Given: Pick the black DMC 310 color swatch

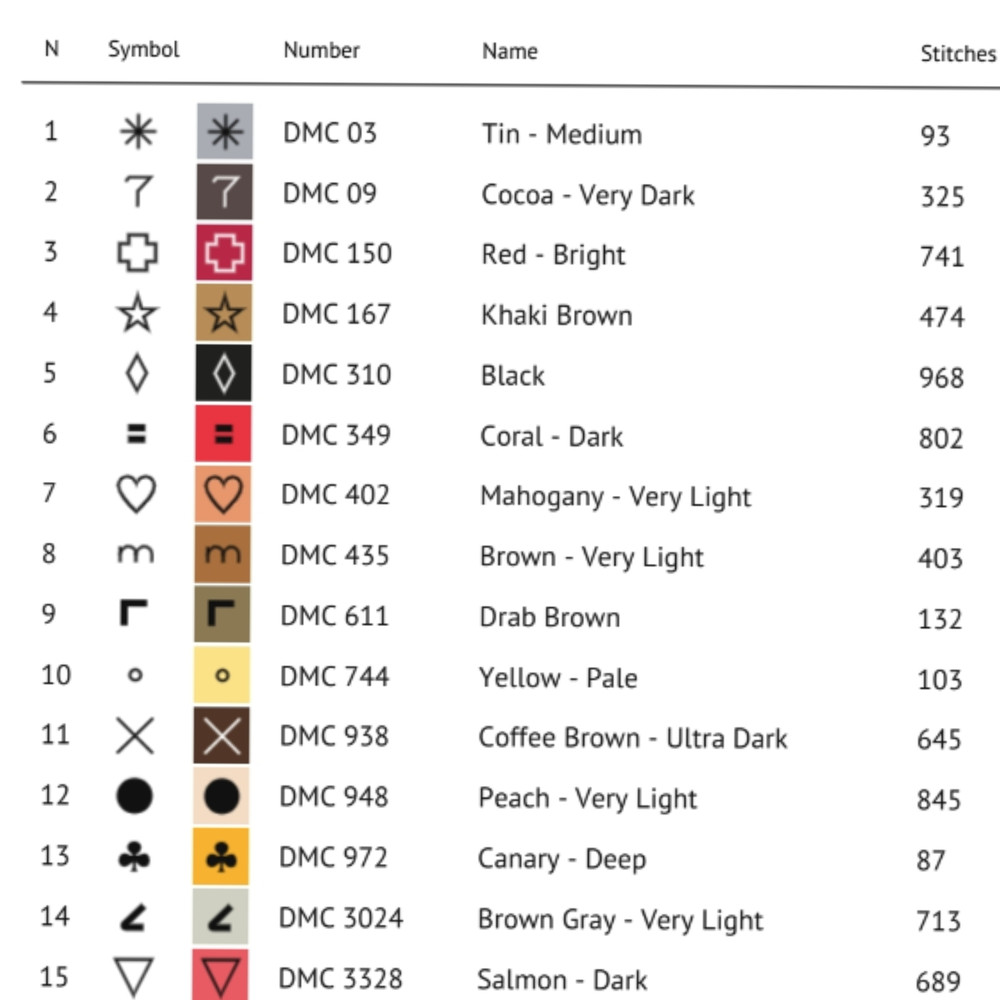Looking at the screenshot, I should tap(224, 374).
